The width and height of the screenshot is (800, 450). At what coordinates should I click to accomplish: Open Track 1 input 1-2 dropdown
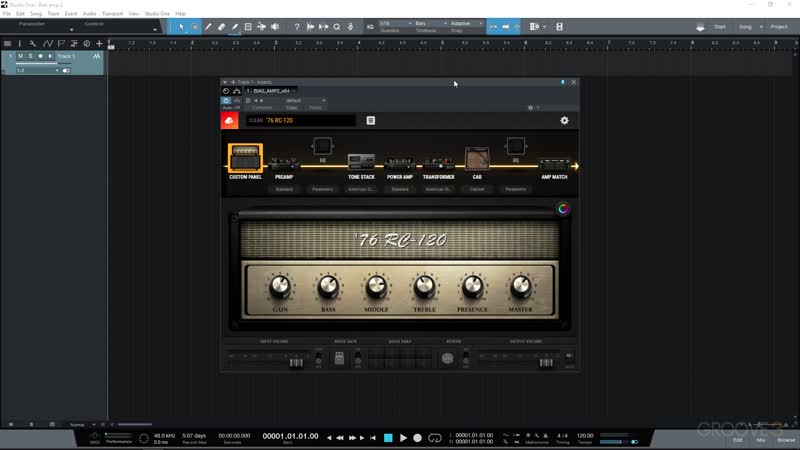pos(38,70)
